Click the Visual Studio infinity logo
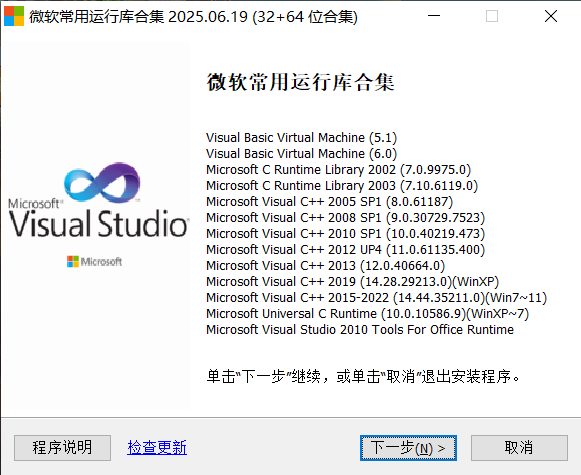 102,183
